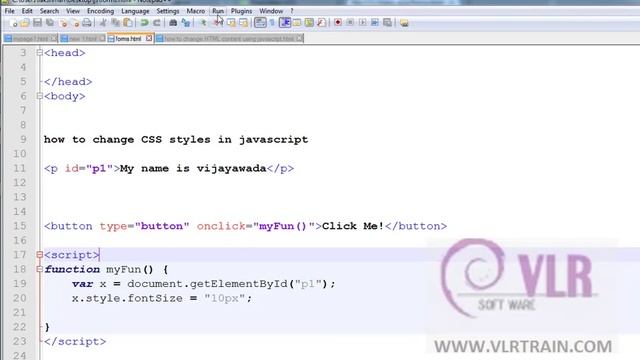Click the Stop Recording macro icon
This screenshot has width=640, height=360.
[350, 23]
